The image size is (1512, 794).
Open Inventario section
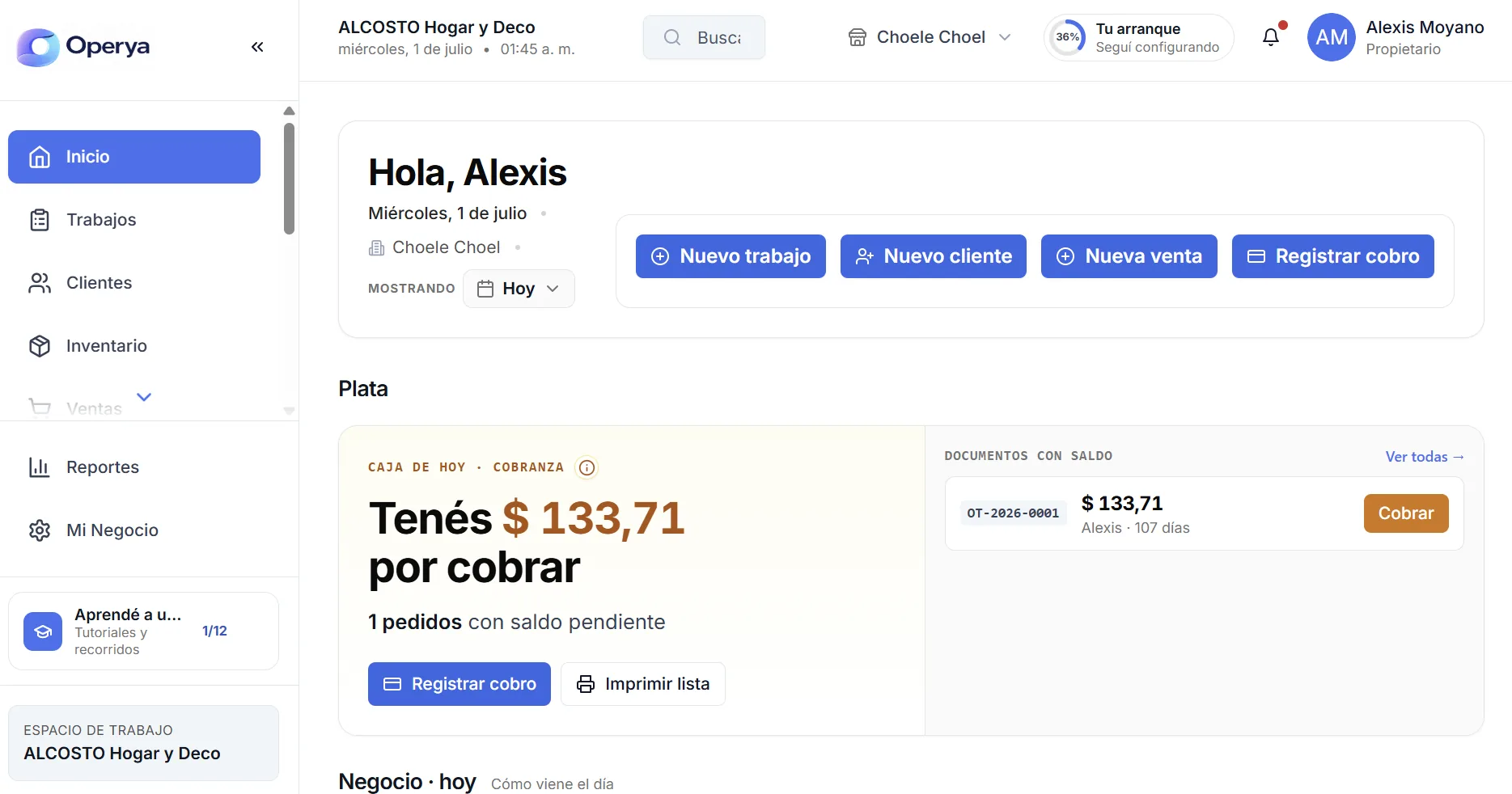pos(134,346)
